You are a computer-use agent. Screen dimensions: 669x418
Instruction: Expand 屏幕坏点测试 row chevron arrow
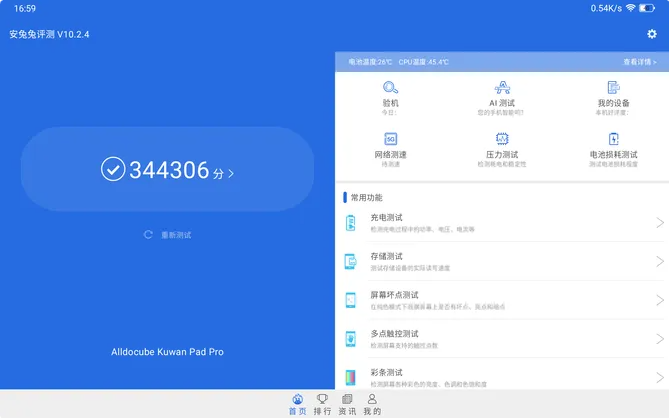pos(659,300)
